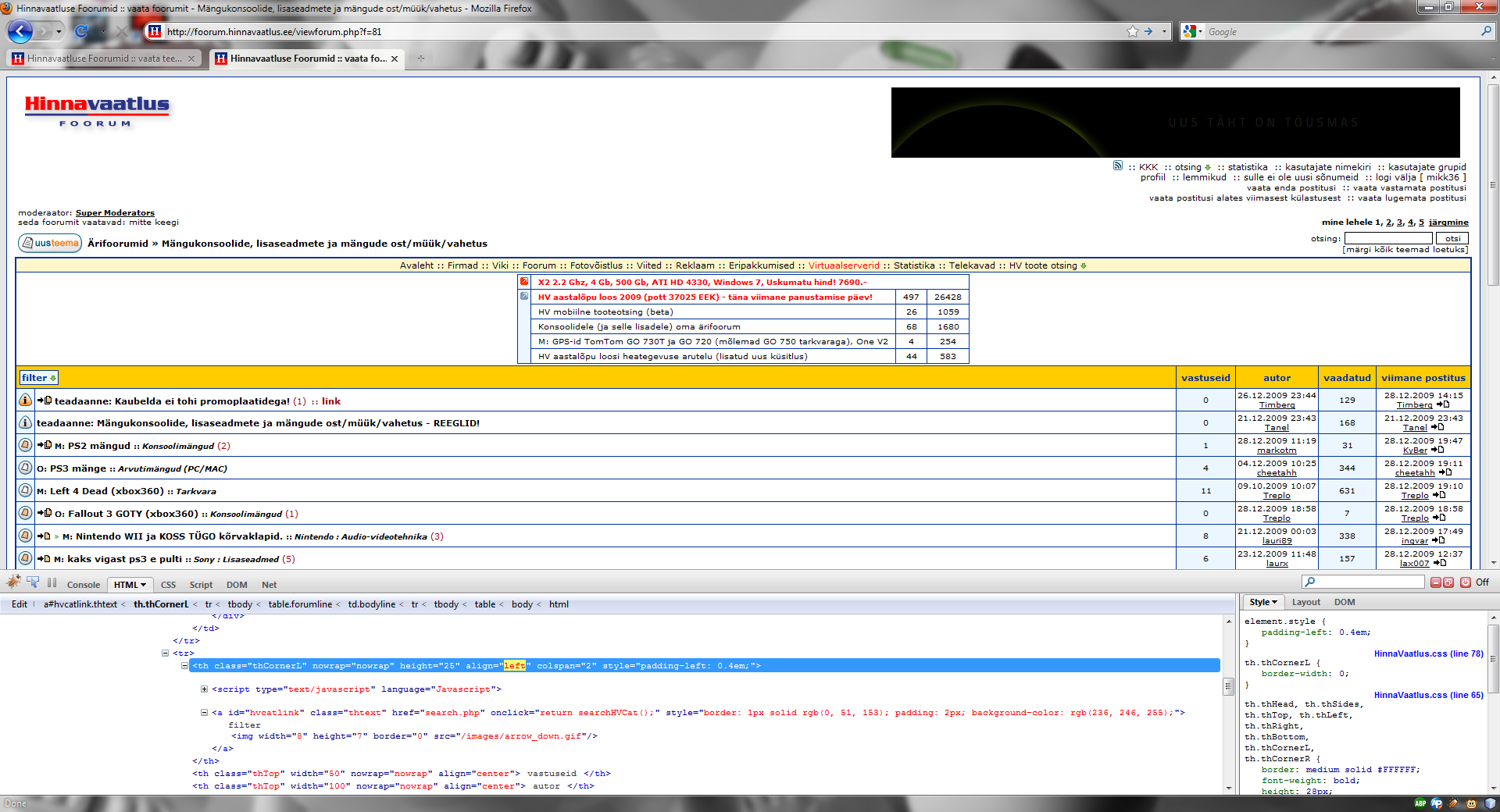
Task: Open Virtuaalserverid link in yellow nav bar
Action: (844, 265)
